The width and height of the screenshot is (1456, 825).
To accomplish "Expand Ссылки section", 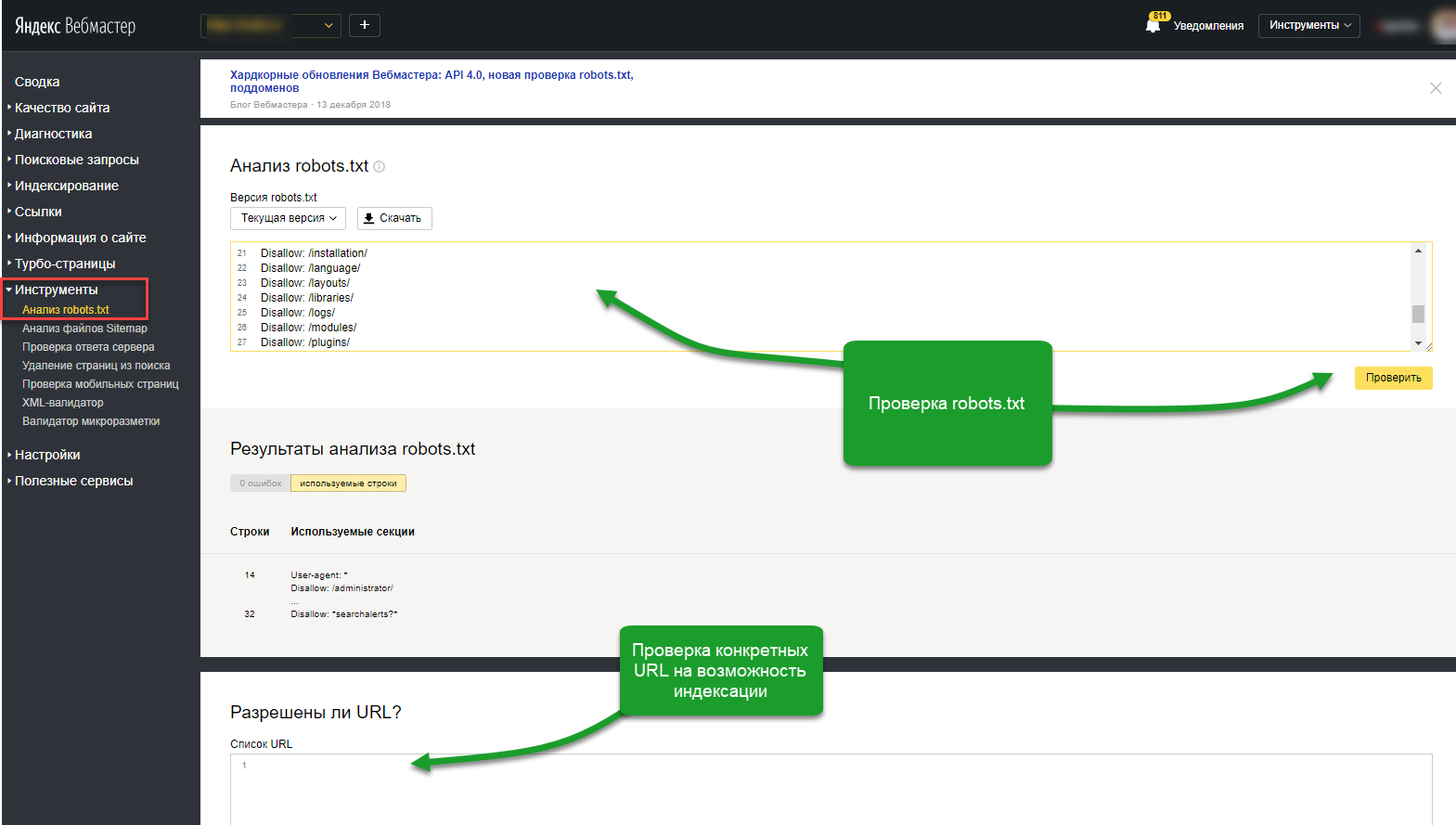I will [38, 212].
